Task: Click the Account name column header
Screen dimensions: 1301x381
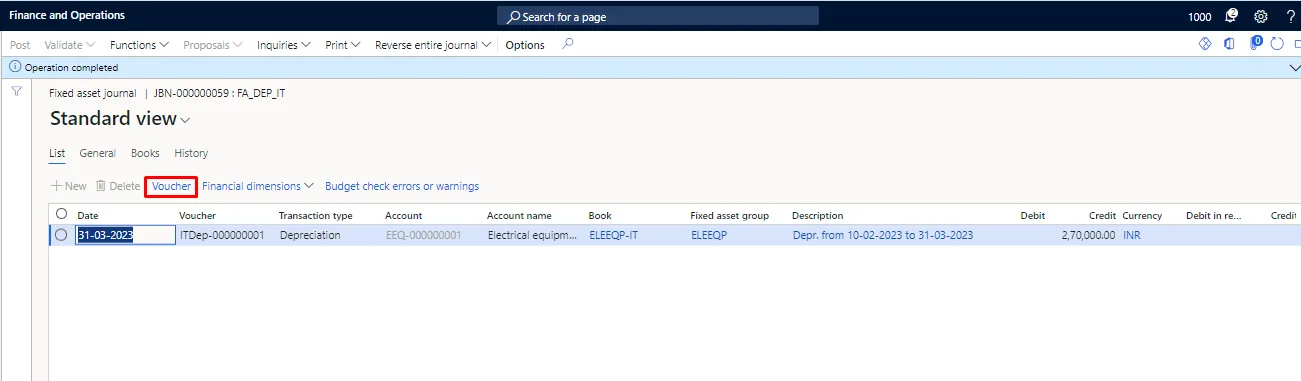Action: tap(519, 215)
